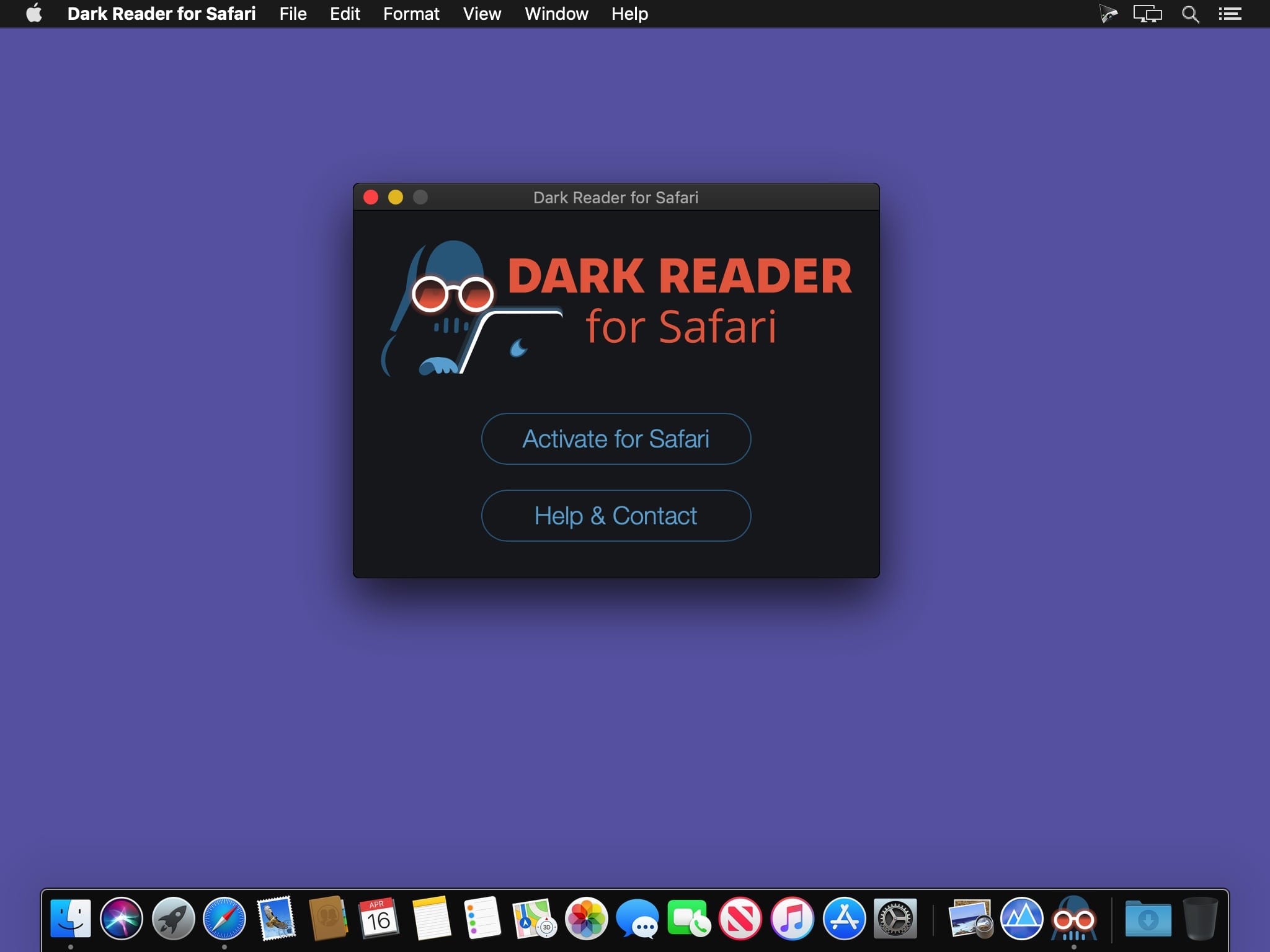The image size is (1270, 952).
Task: Click Spotlight search magnifier icon
Action: tap(1190, 14)
